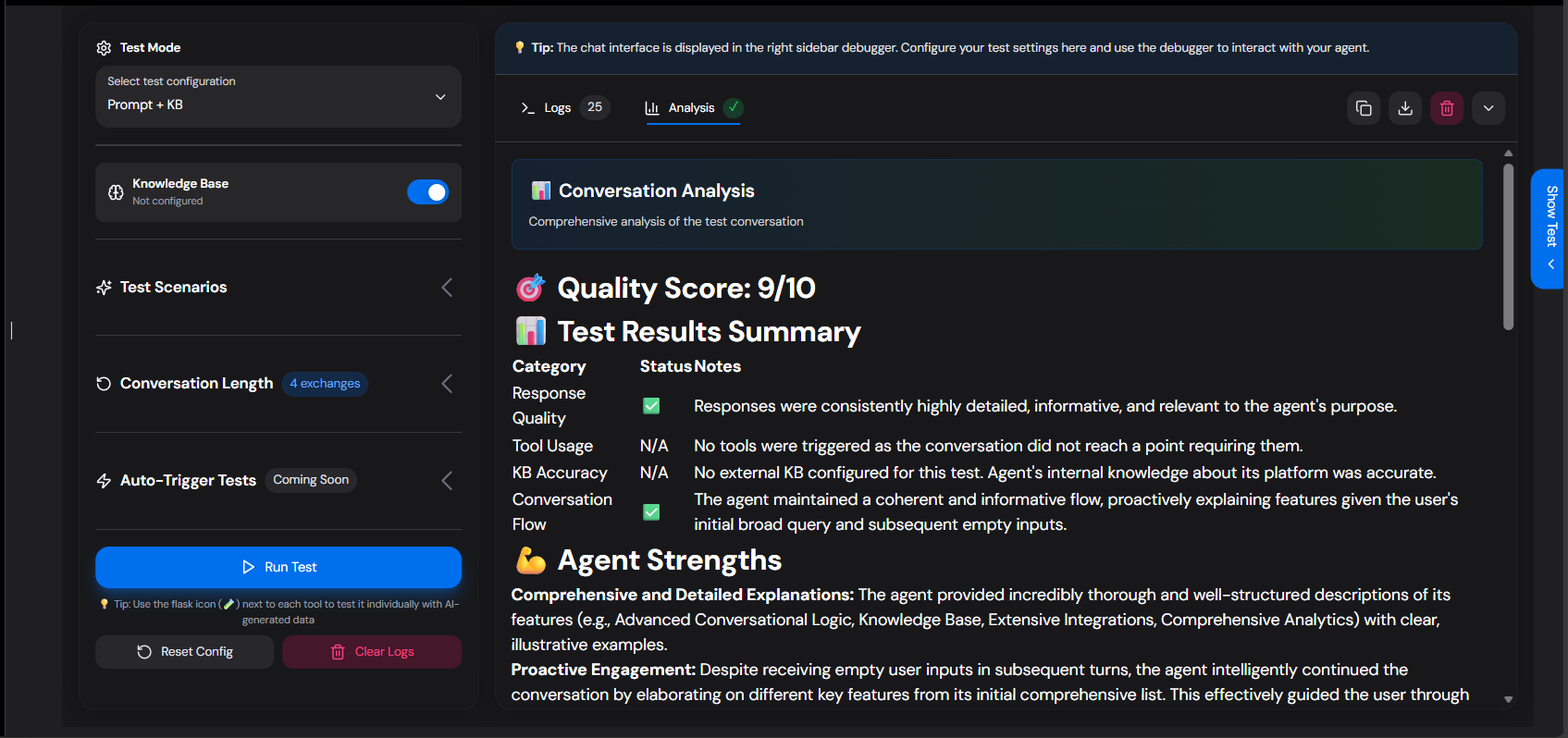Open the test configuration dropdown

pos(278,96)
